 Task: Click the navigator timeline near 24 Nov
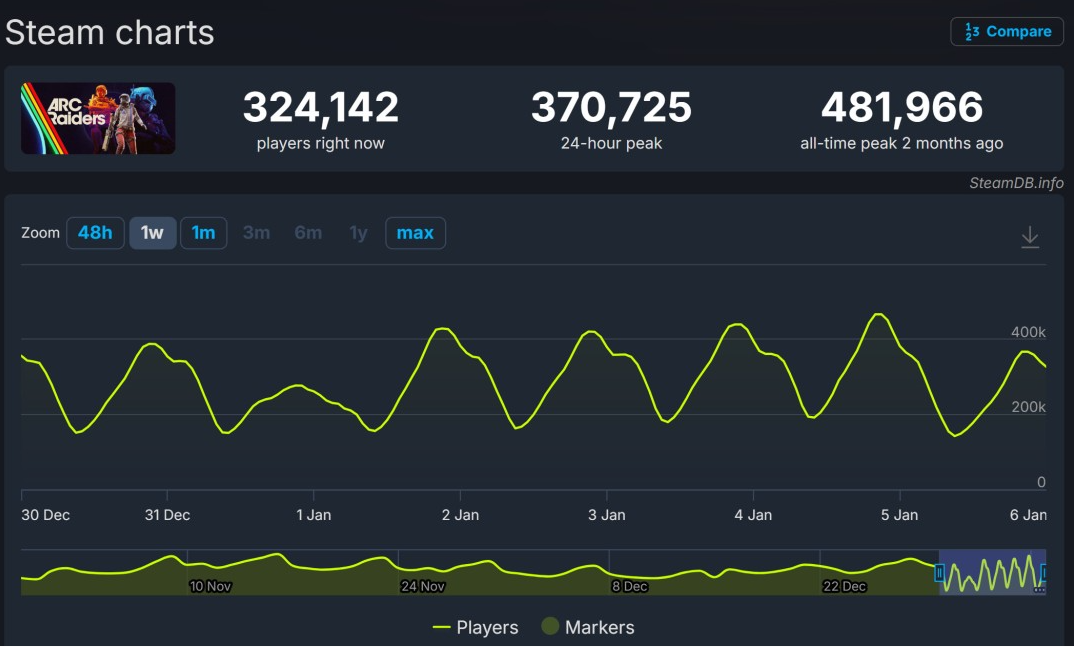(422, 573)
